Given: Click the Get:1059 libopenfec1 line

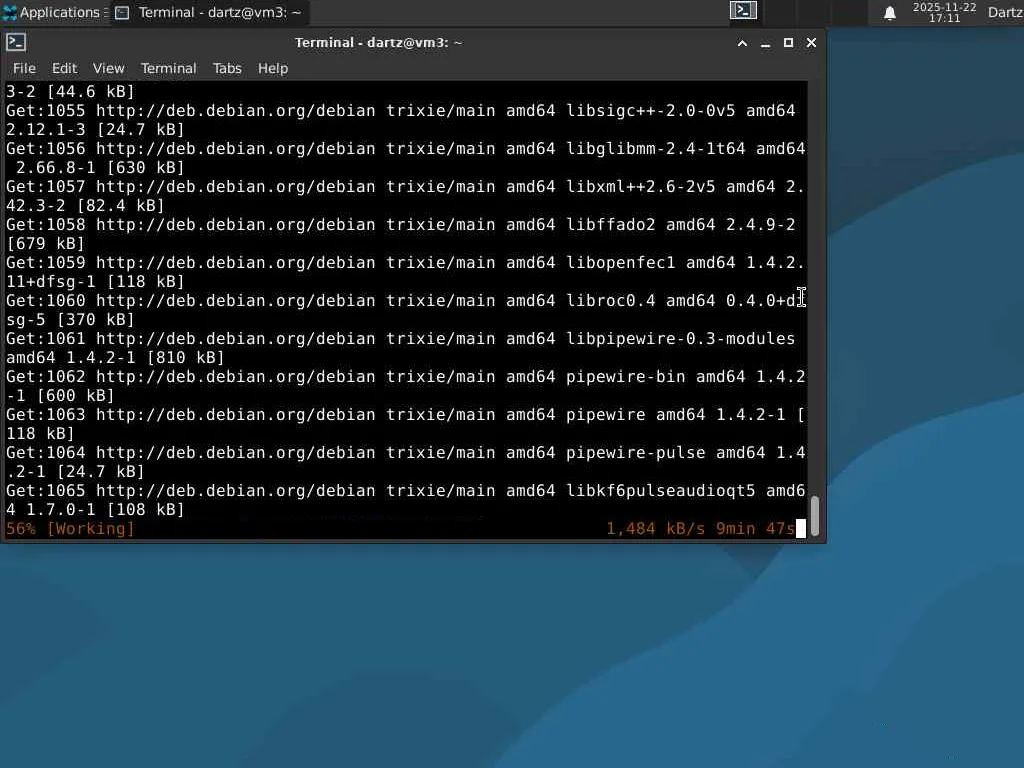Looking at the screenshot, I should click(x=405, y=272).
